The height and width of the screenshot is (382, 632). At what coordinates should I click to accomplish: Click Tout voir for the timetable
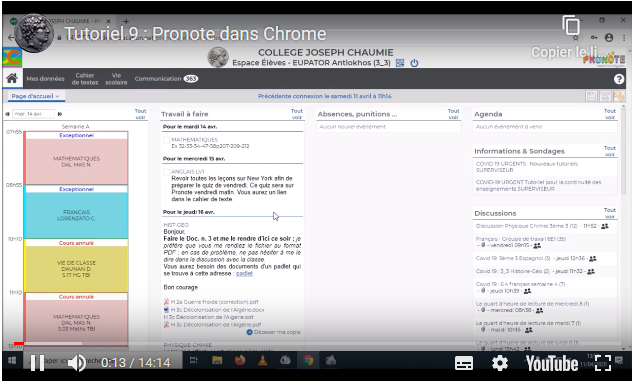141,114
